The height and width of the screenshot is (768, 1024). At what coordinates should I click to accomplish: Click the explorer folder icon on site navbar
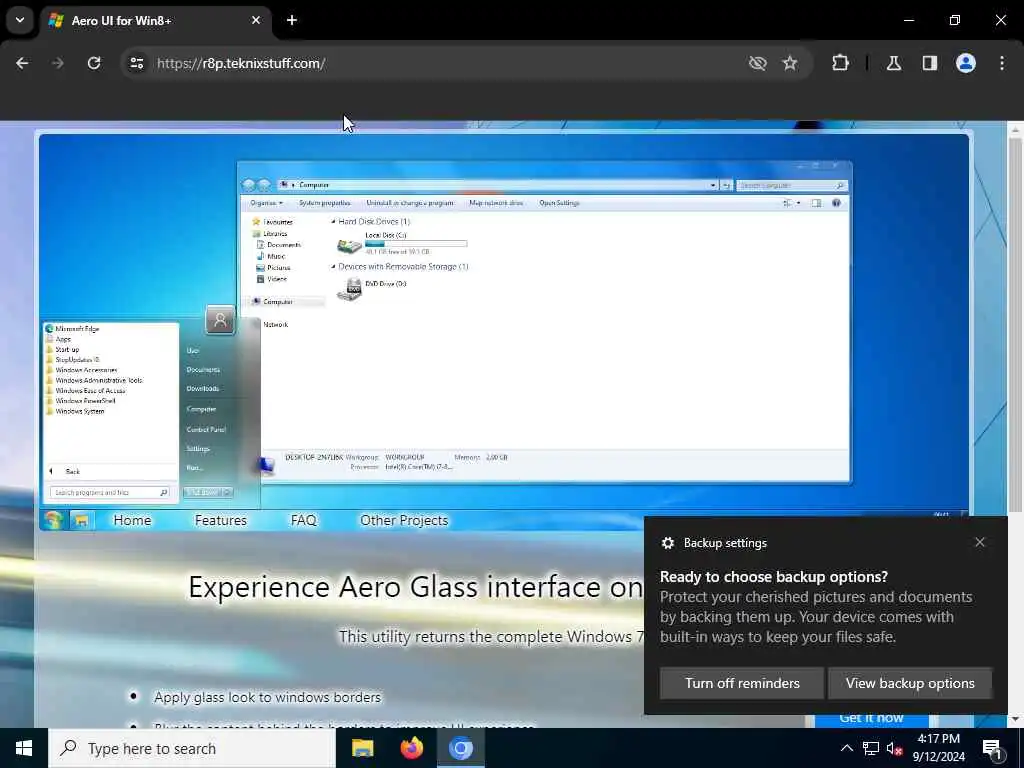coord(81,520)
